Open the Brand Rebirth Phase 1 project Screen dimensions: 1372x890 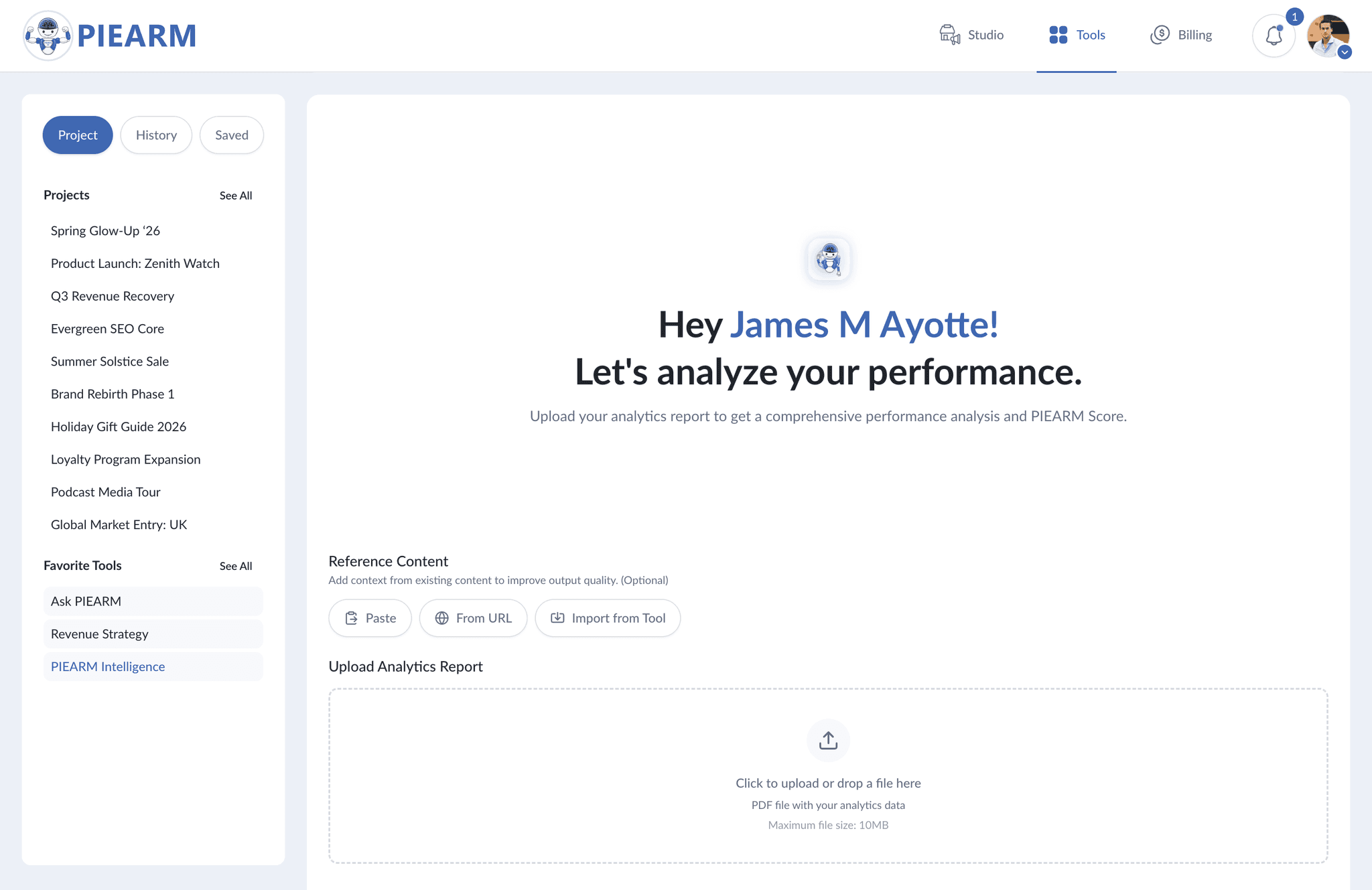[x=113, y=394]
